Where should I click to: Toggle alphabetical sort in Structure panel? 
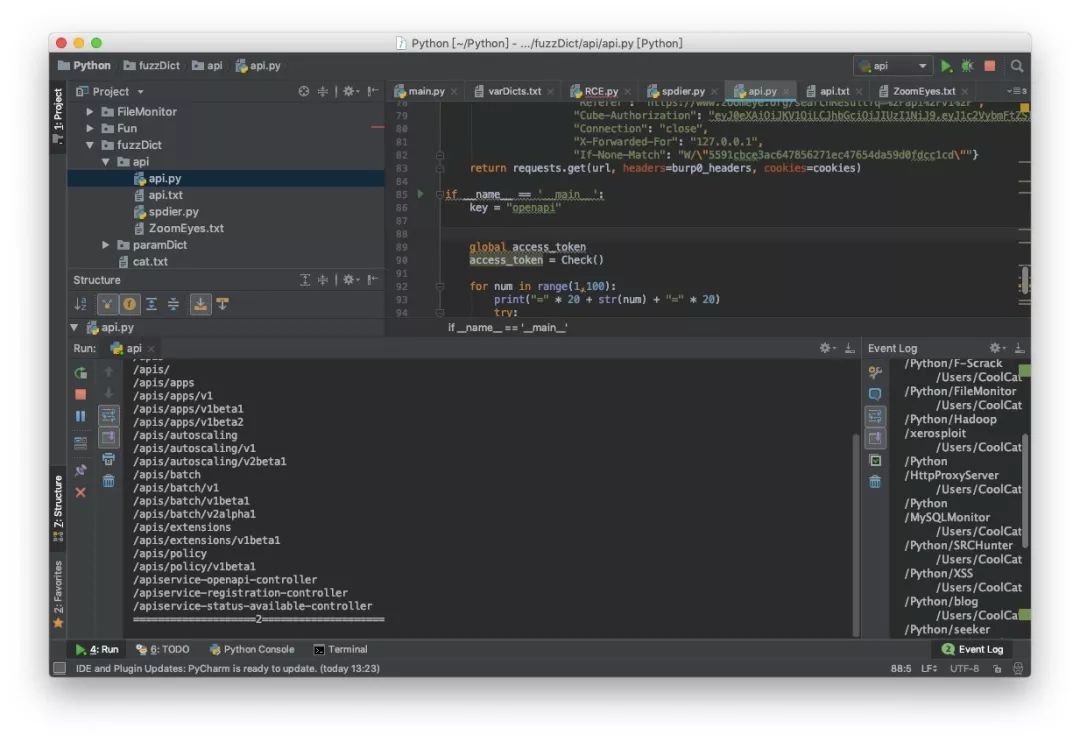click(81, 304)
